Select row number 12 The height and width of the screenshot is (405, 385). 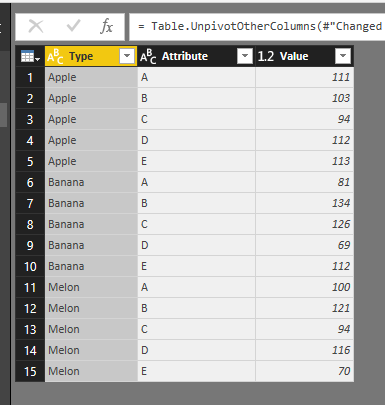coord(30,308)
